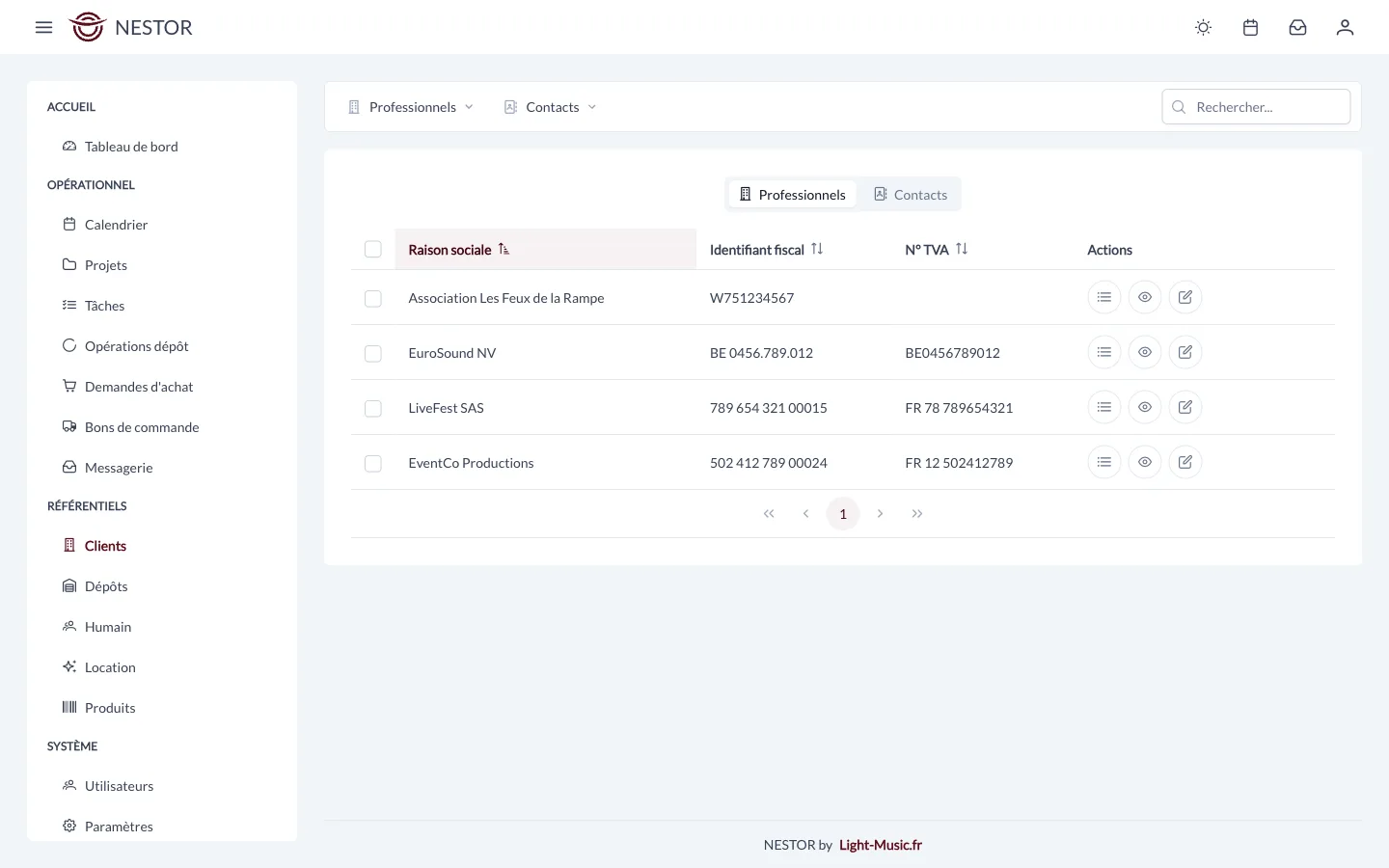Toggle the select-all checkbox in the table header

coord(373,250)
